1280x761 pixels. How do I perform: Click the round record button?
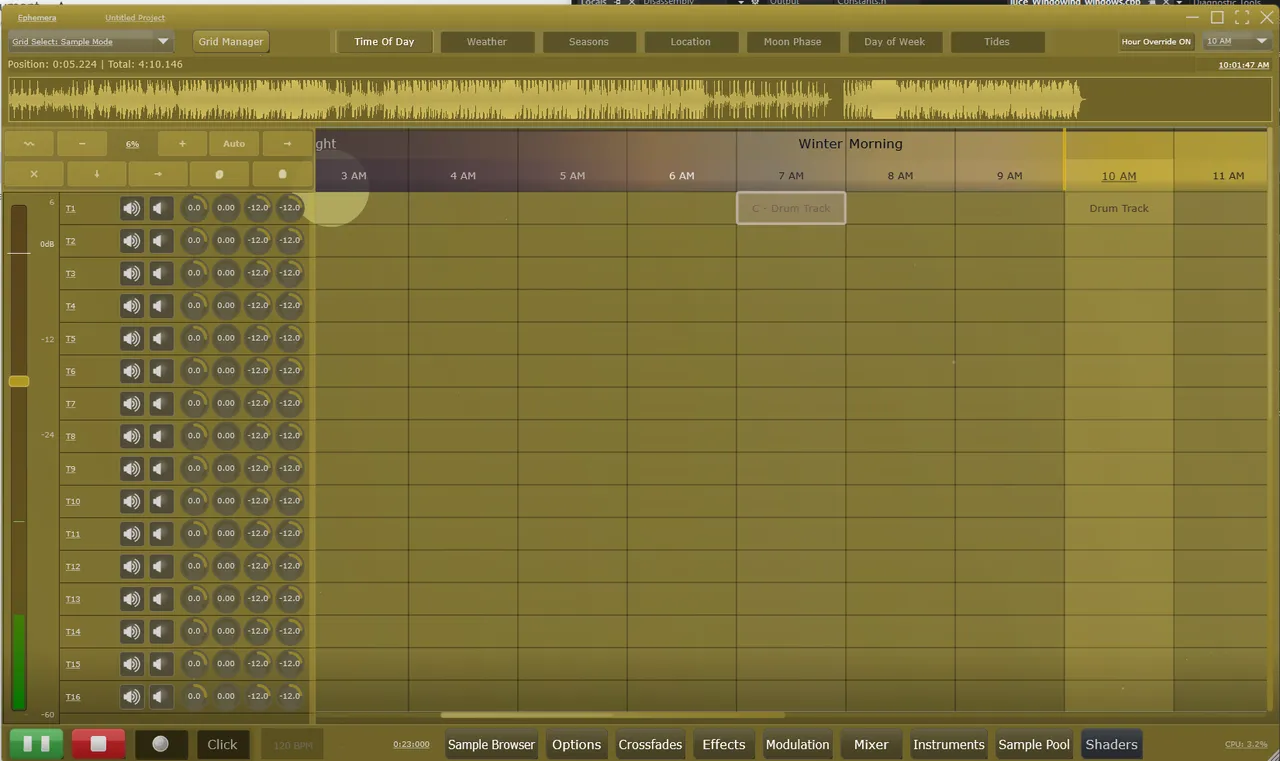pos(160,744)
